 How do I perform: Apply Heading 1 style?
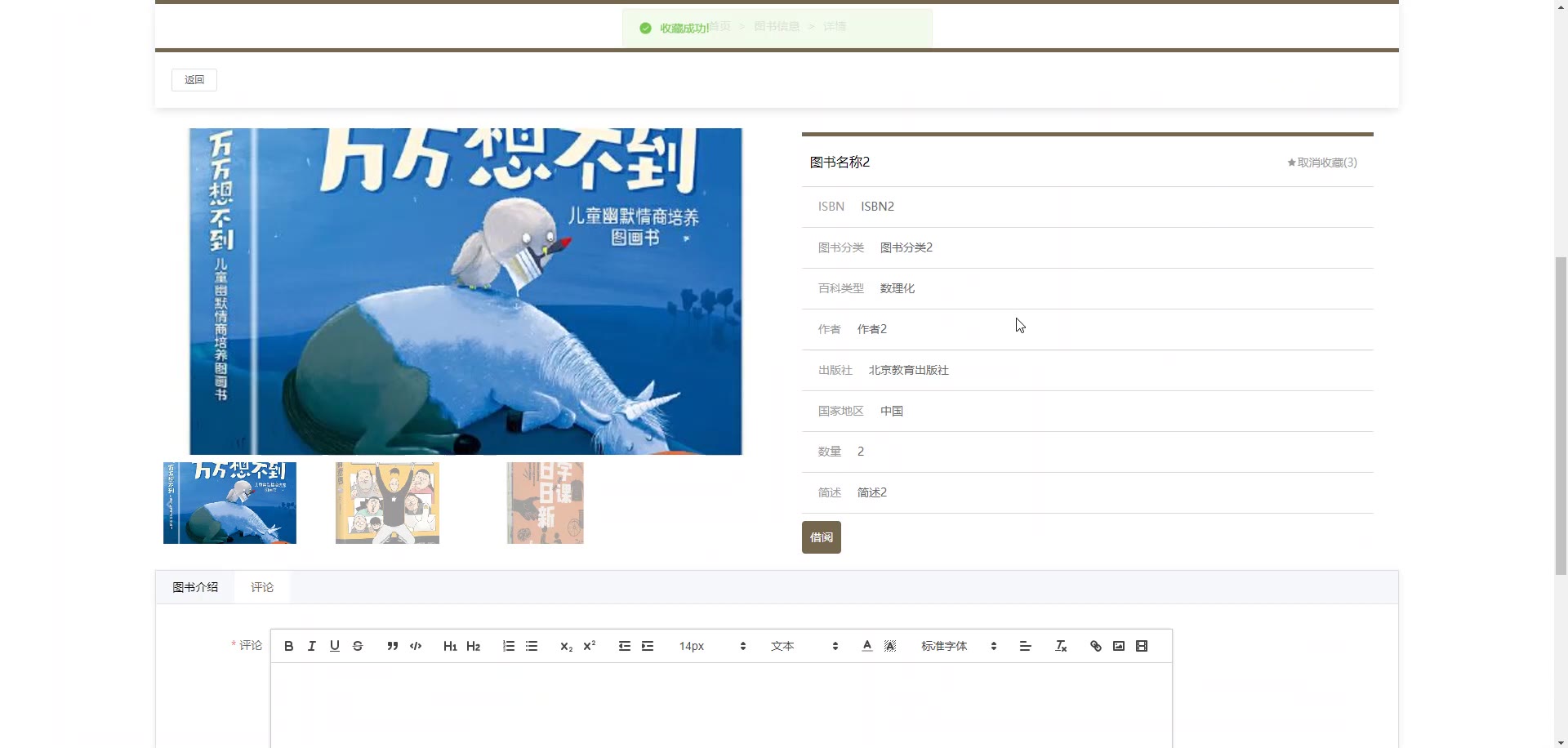[x=450, y=646]
